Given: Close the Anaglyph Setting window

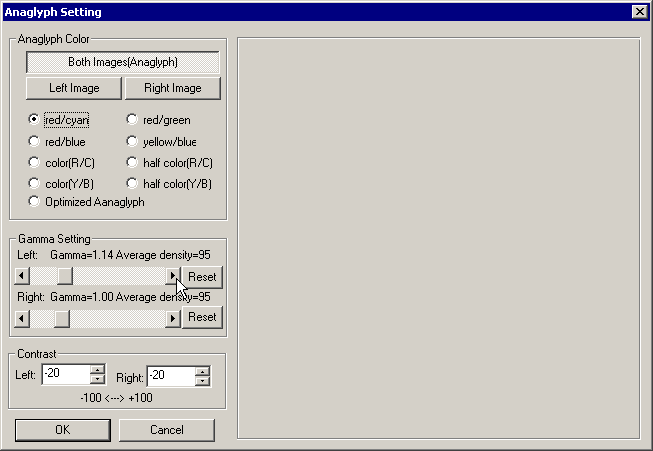Looking at the screenshot, I should 639,12.
